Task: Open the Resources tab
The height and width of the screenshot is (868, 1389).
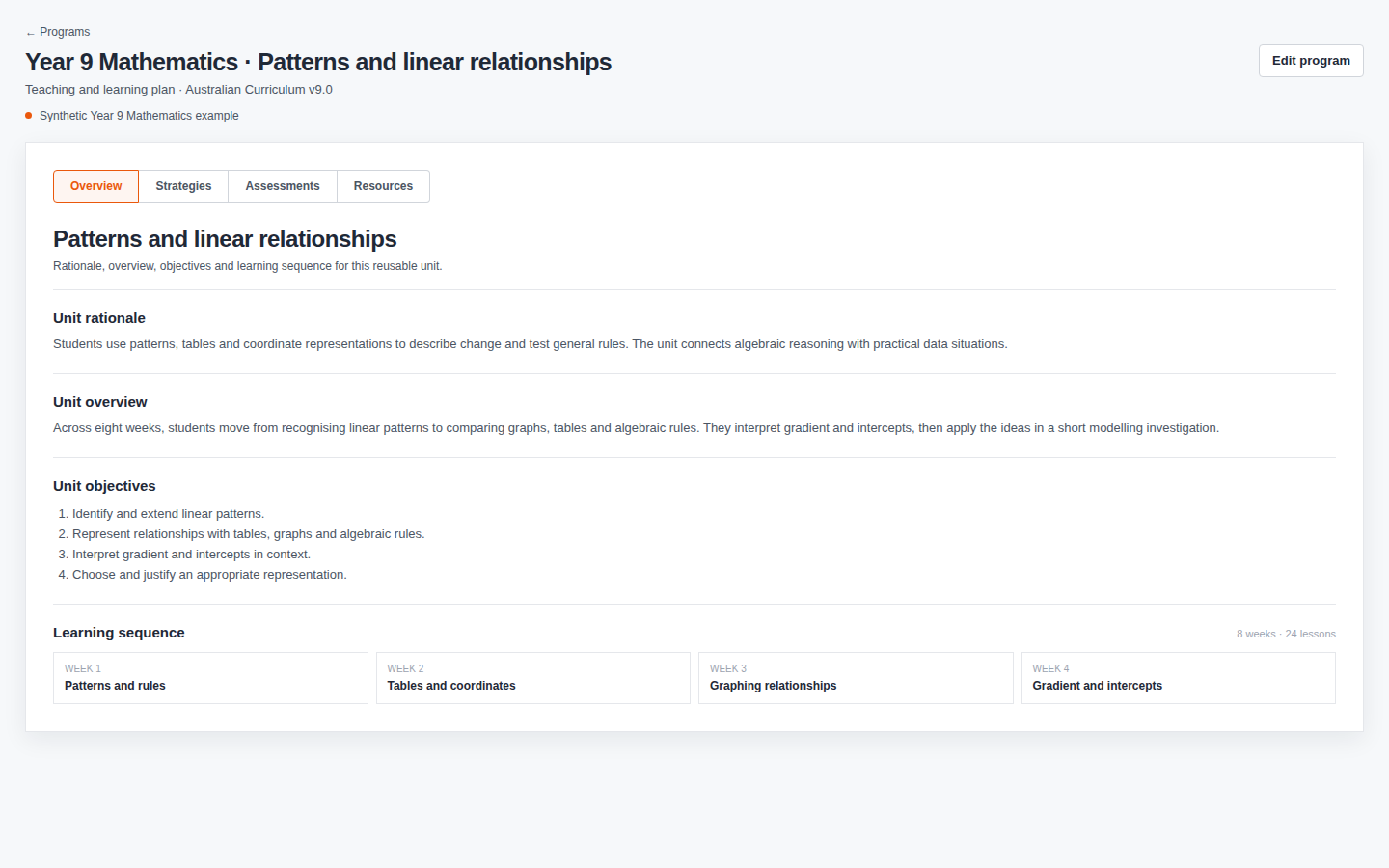Action: coord(383,186)
